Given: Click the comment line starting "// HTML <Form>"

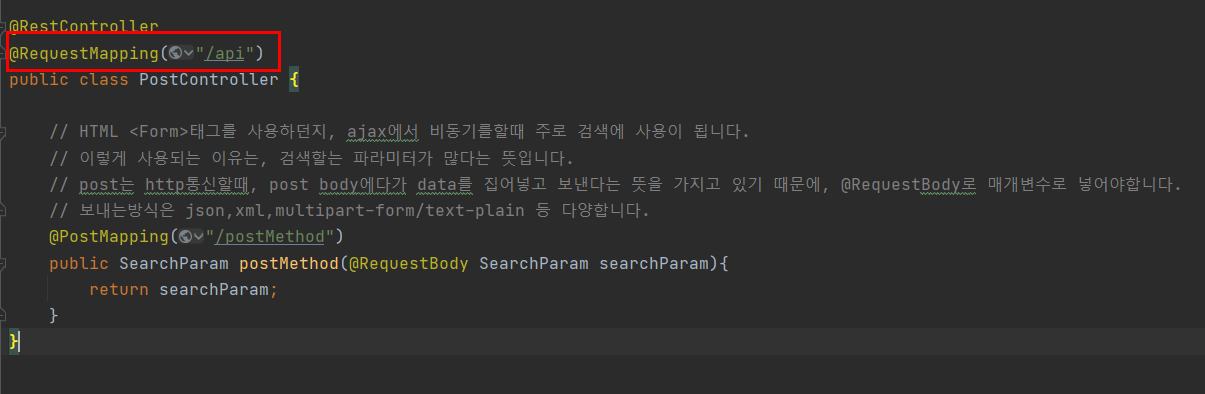Looking at the screenshot, I should coord(399,132).
